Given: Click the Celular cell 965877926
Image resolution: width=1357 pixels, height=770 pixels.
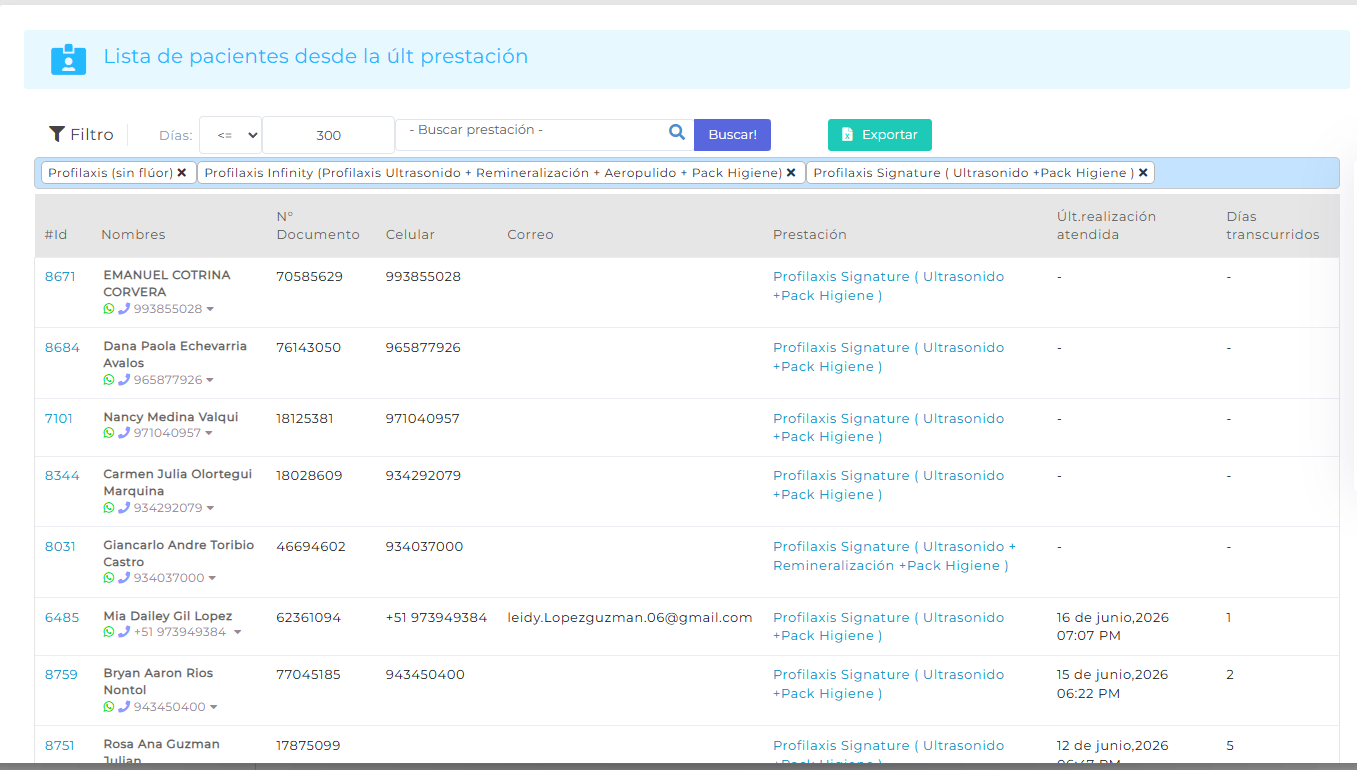Looking at the screenshot, I should [423, 348].
